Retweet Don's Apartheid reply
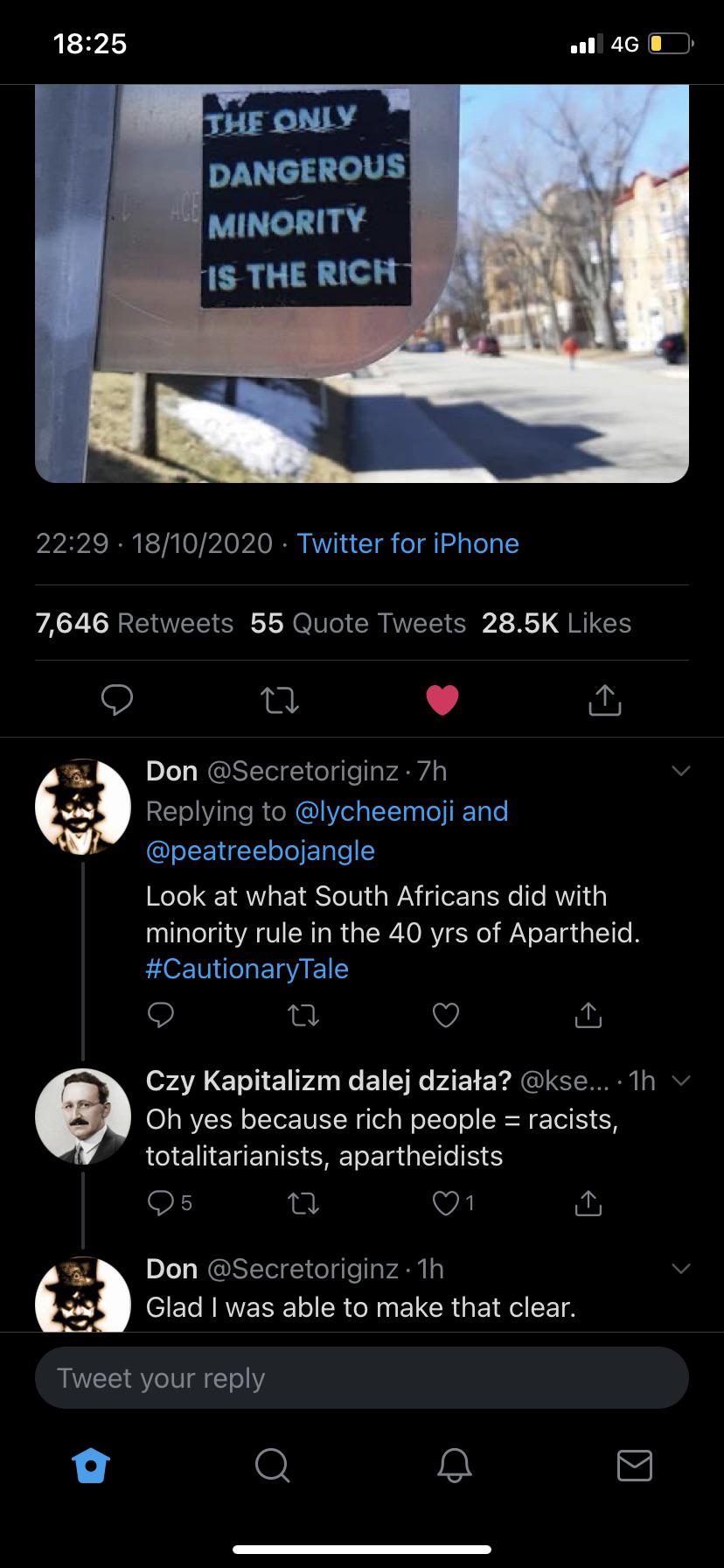The width and height of the screenshot is (724, 1568). (x=303, y=1014)
